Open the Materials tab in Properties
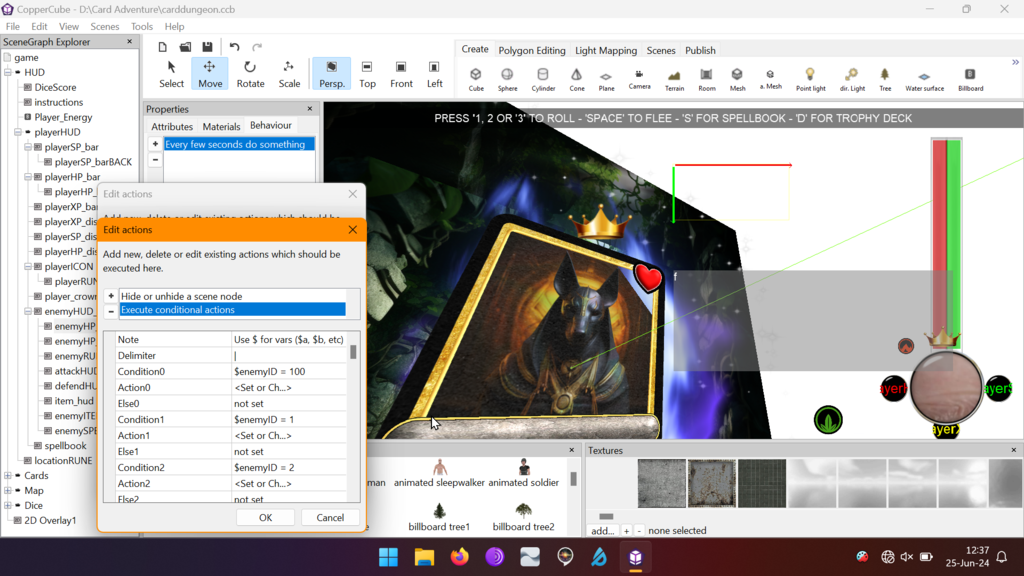The image size is (1024, 576). [221, 127]
